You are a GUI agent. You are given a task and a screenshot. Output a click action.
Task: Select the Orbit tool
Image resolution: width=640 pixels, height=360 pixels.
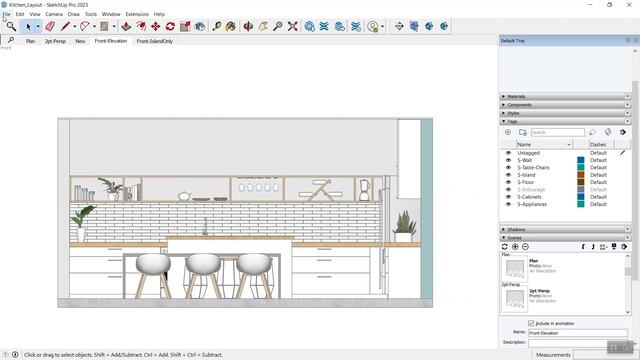248,27
